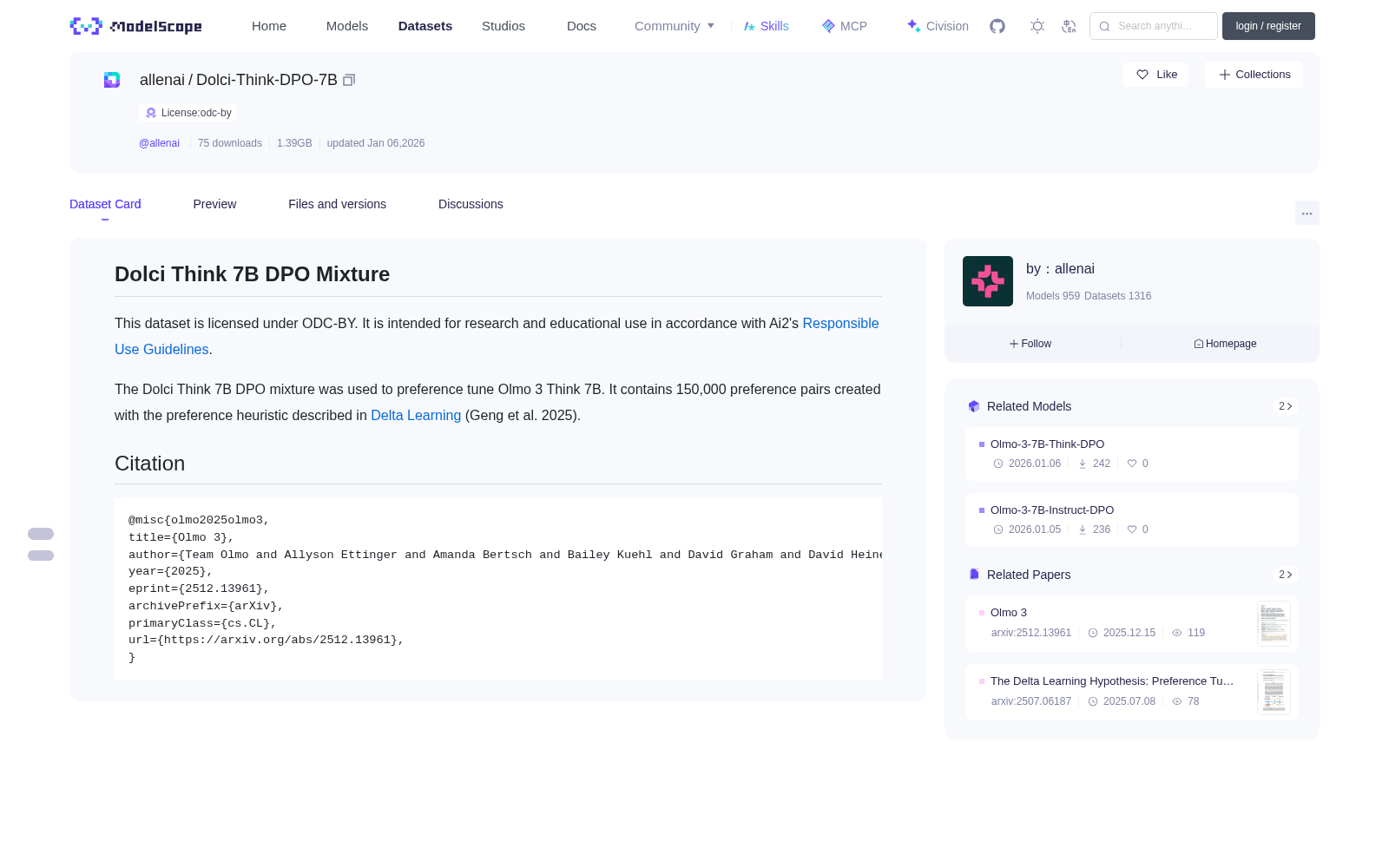The image size is (1389, 868).
Task: Open the Studios navigation item
Action: point(504,26)
